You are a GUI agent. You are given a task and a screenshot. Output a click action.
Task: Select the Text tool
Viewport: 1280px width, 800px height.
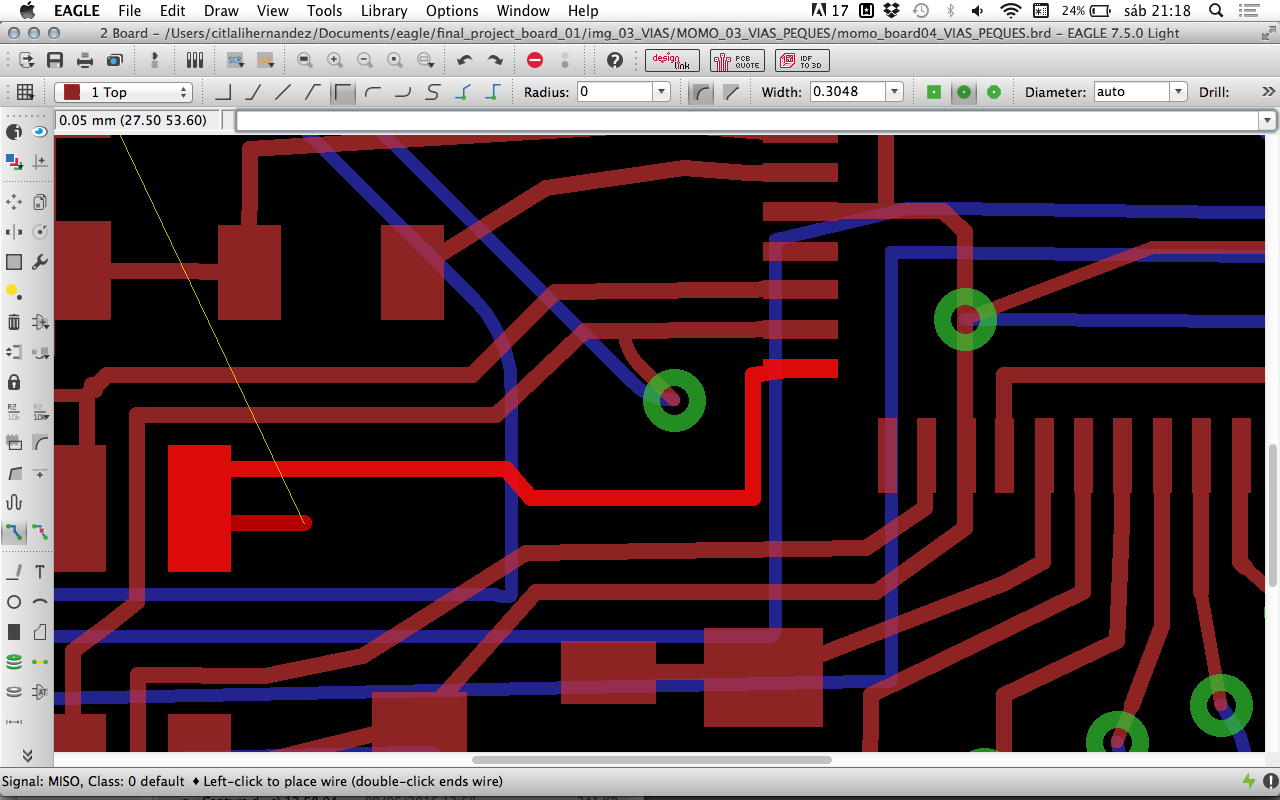pyautogui.click(x=40, y=572)
